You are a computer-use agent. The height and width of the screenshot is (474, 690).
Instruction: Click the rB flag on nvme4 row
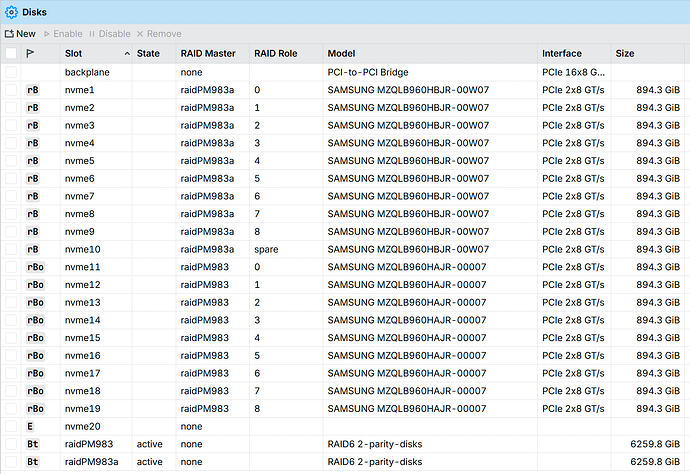tap(33, 143)
